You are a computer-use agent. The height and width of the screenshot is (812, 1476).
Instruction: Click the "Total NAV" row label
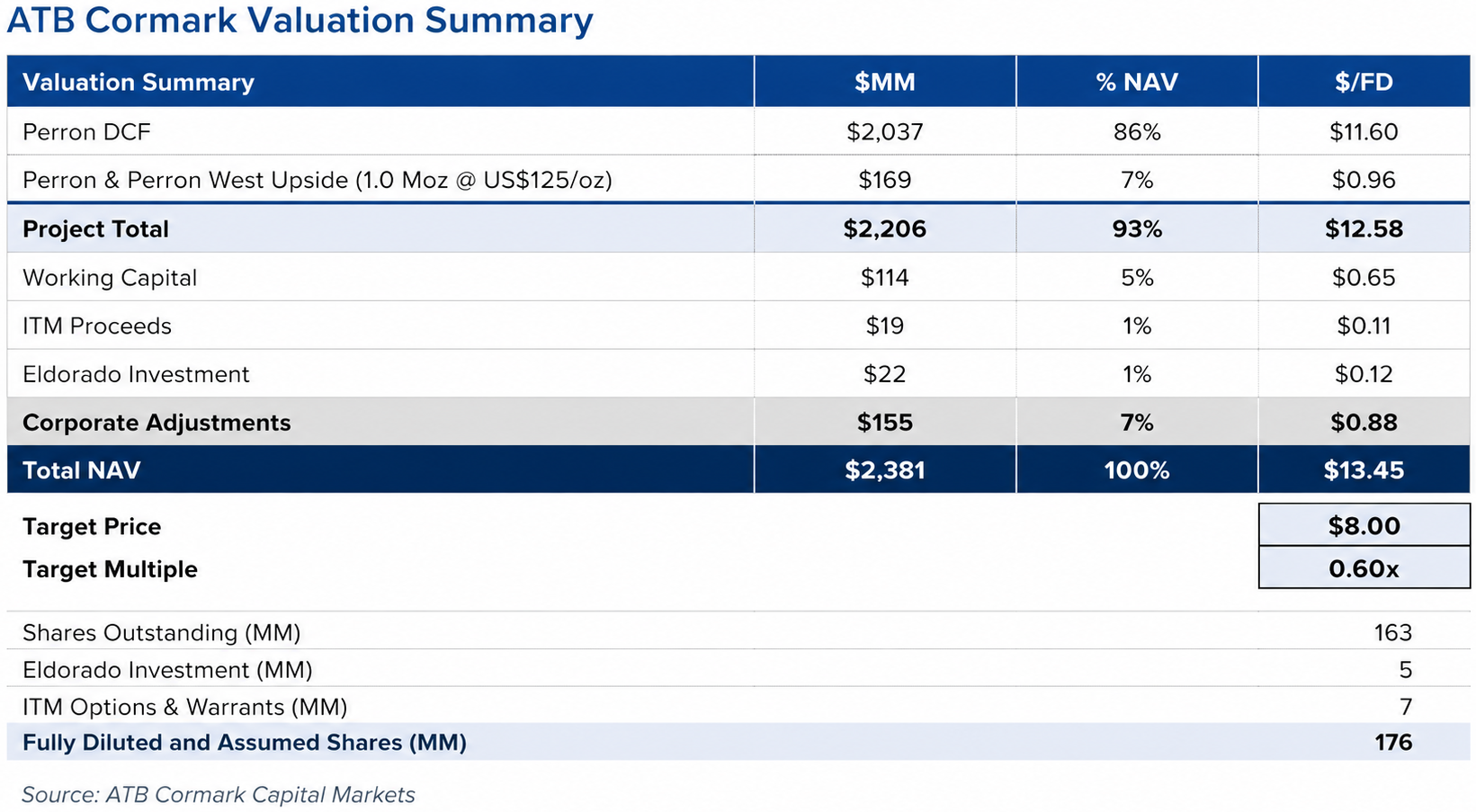click(81, 470)
